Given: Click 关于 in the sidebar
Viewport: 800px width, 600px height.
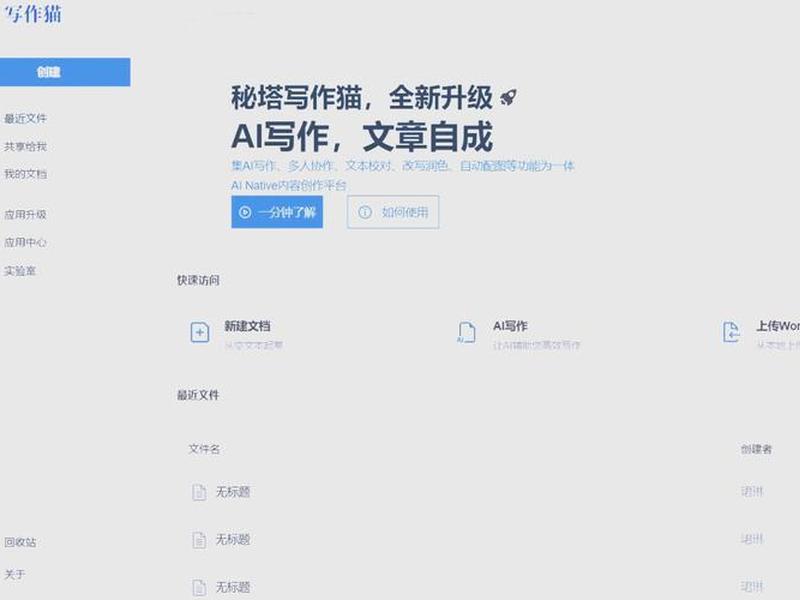Looking at the screenshot, I should click(15, 574).
